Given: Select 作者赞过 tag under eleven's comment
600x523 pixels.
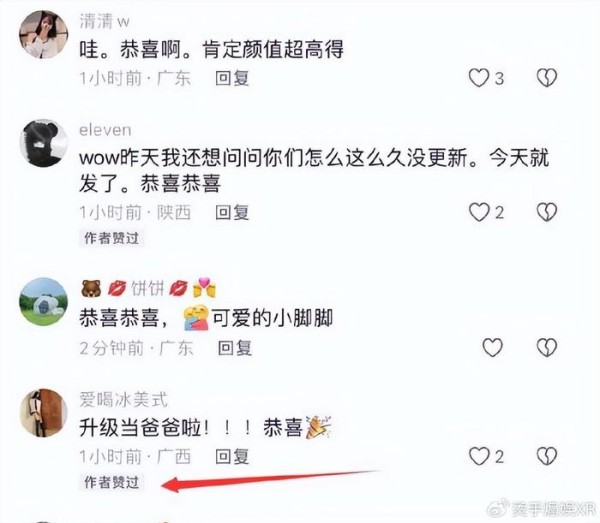Looking at the screenshot, I should 111,238.
